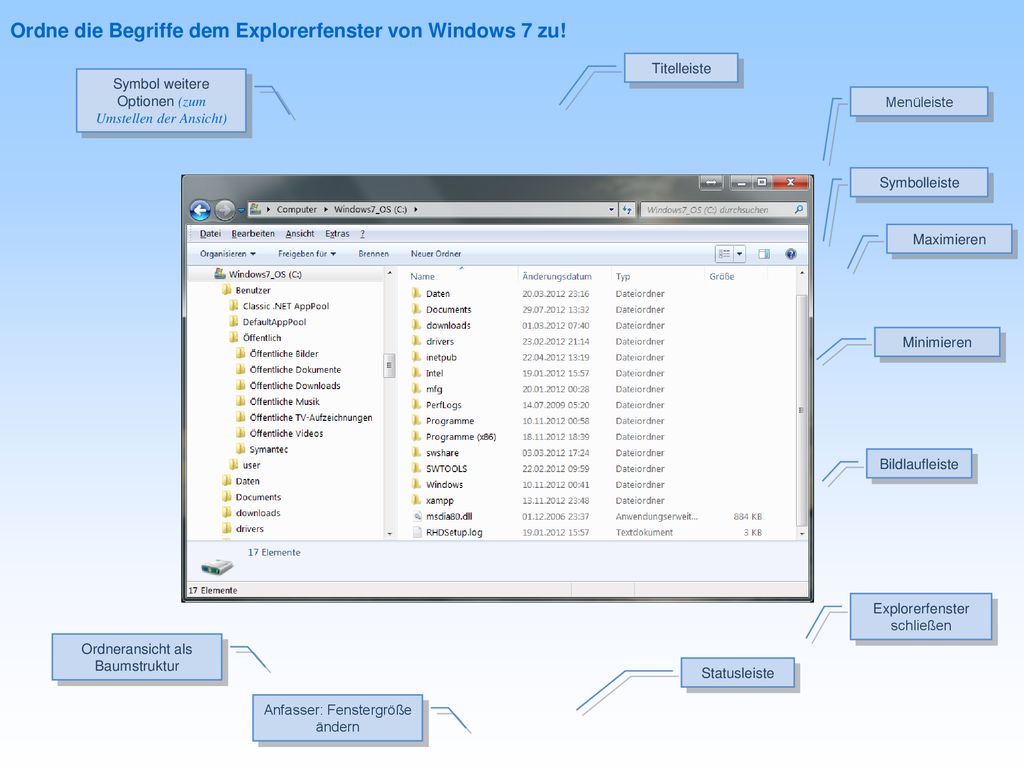Viewport: 1024px width, 768px height.
Task: Click the magnifier icon in search box
Action: point(799,210)
